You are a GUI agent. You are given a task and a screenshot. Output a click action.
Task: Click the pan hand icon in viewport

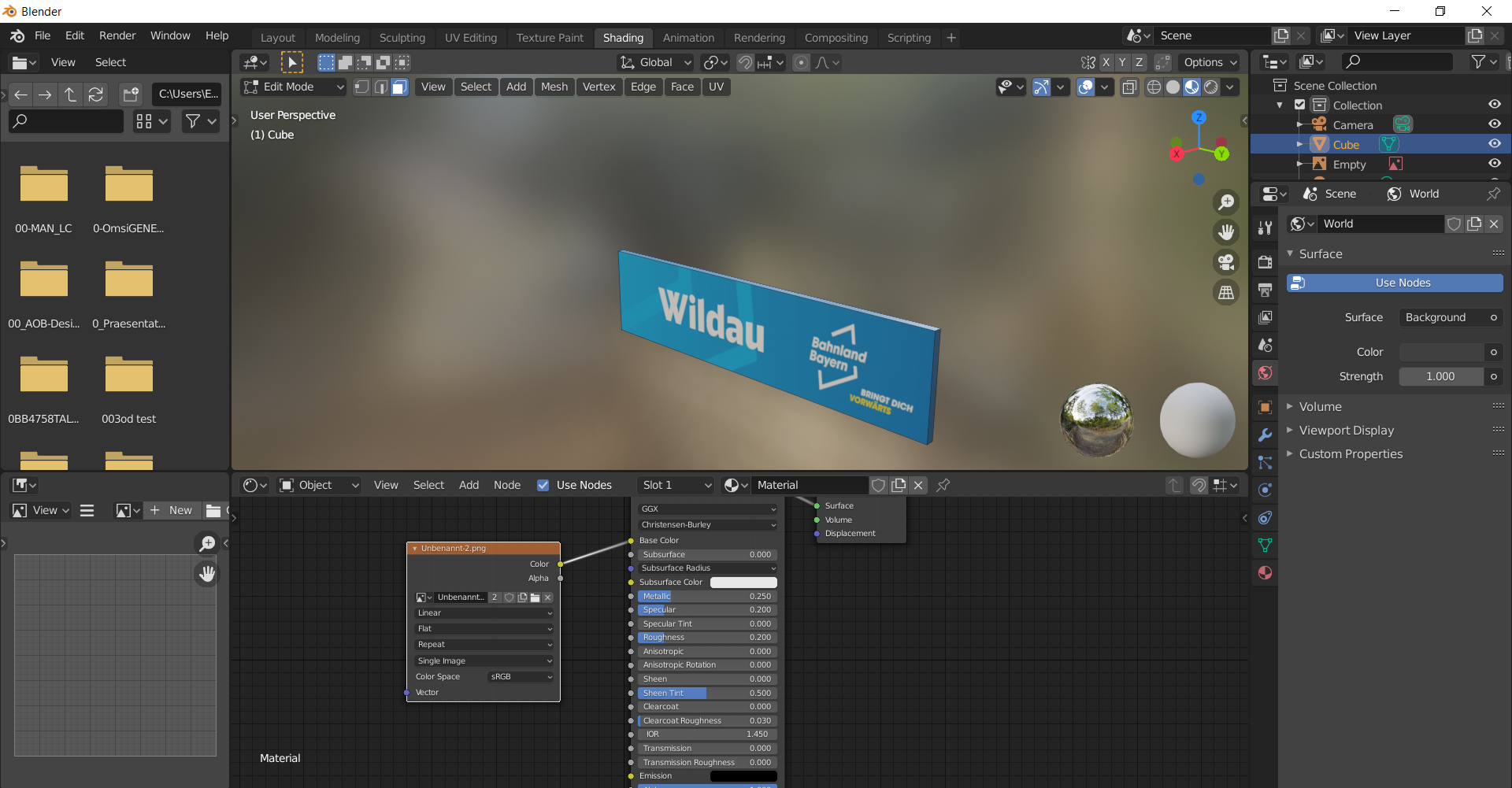(x=1226, y=232)
